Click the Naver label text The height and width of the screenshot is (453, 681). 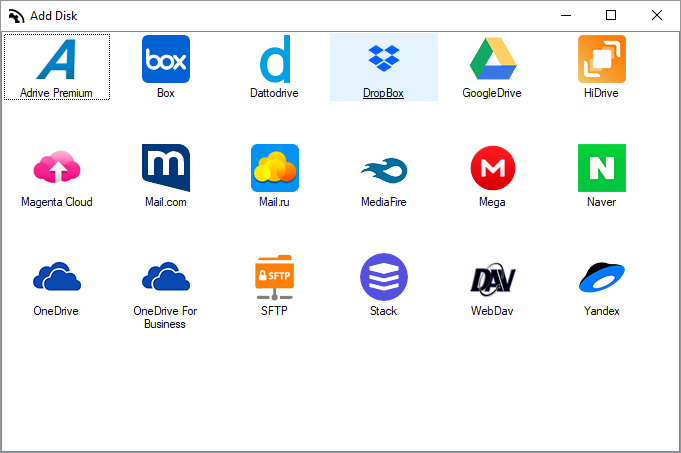(x=602, y=202)
